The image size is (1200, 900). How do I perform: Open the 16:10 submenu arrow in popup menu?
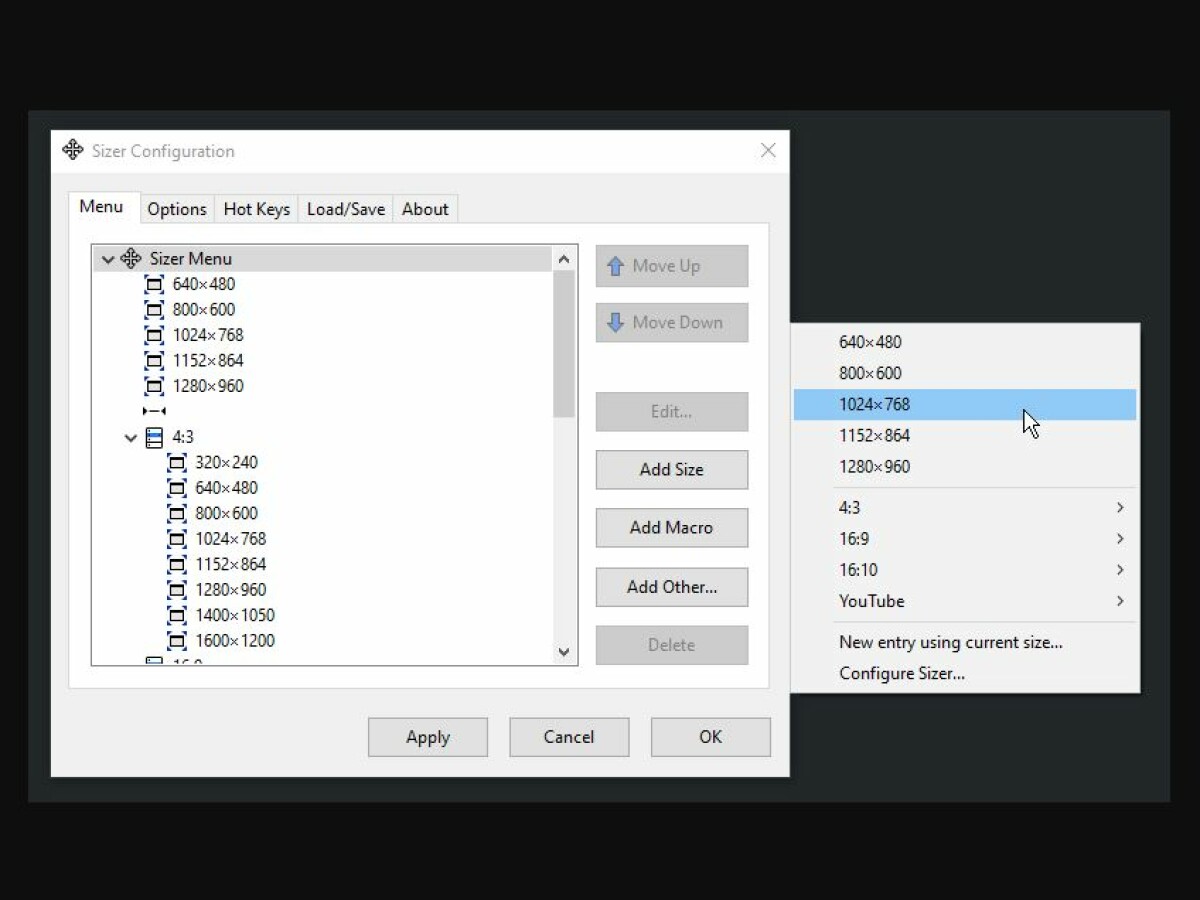pyautogui.click(x=1120, y=570)
